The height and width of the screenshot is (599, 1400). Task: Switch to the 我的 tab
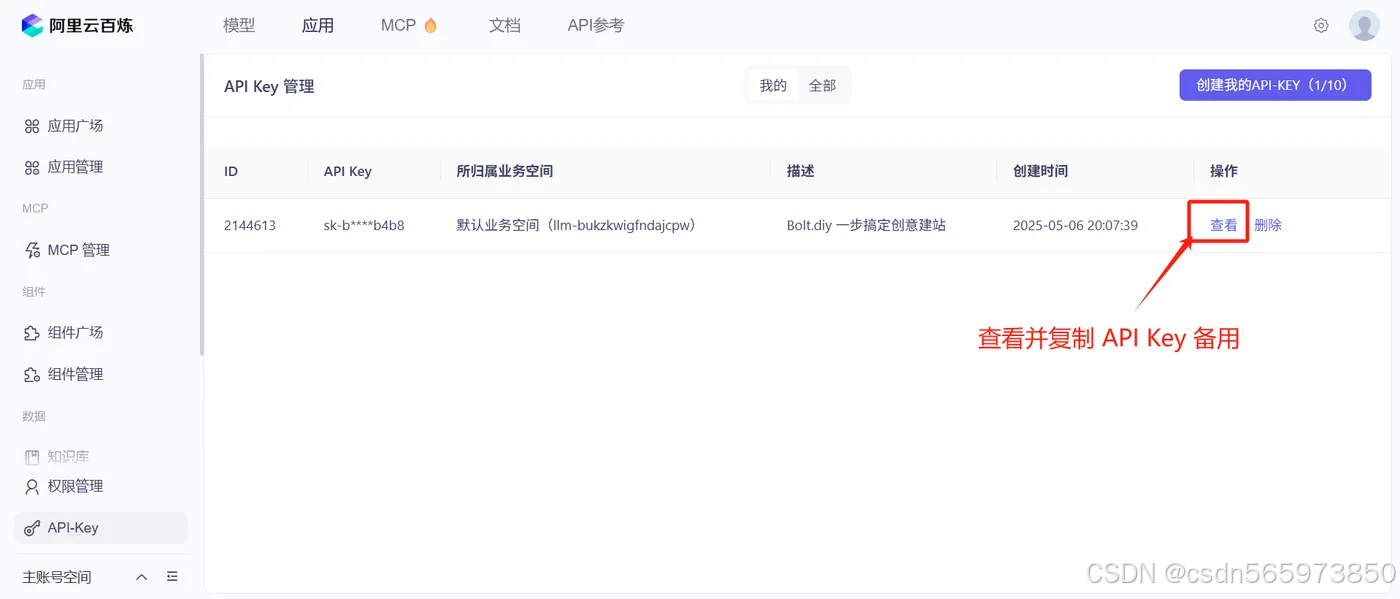(773, 86)
